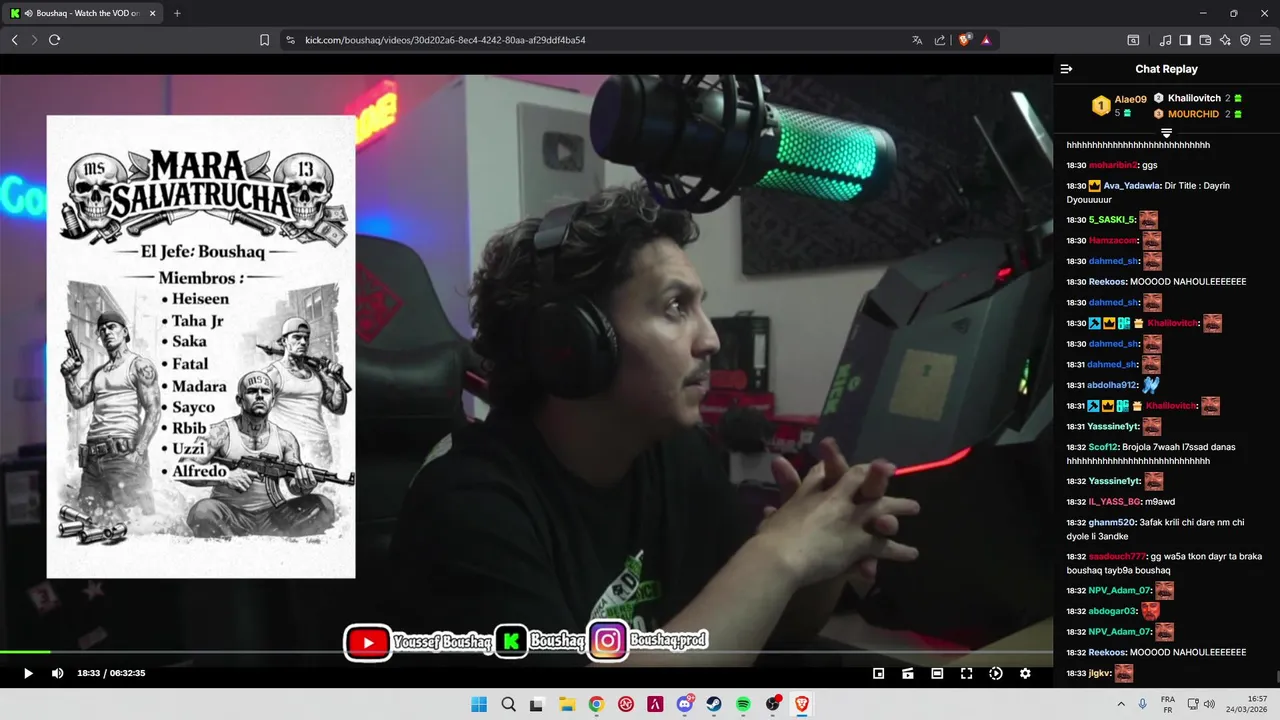Click username 5_SASKI_5 in chat
Screen dimensions: 1280x720
click(x=1112, y=220)
